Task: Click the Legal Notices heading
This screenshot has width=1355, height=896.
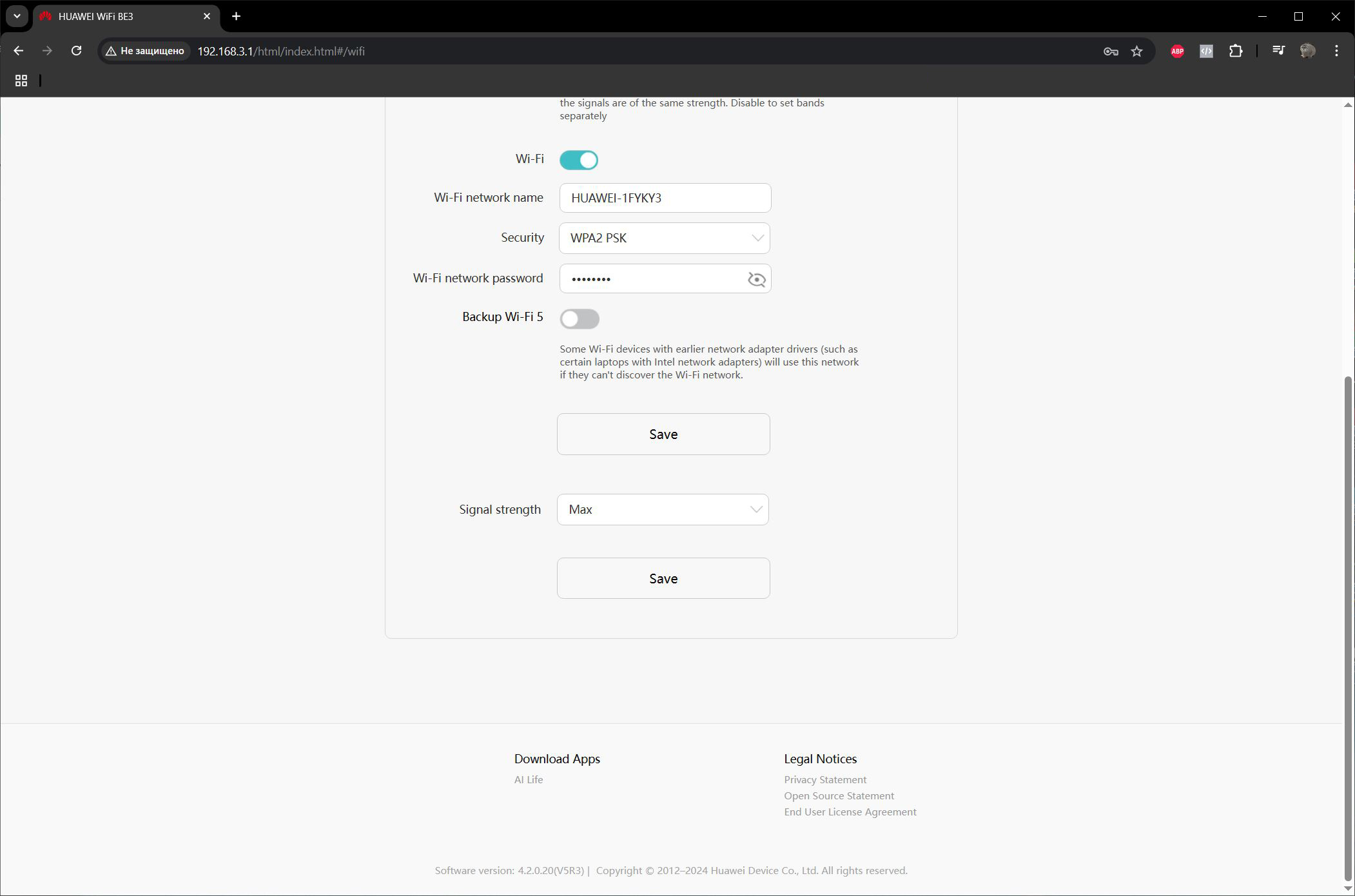Action: click(x=820, y=759)
